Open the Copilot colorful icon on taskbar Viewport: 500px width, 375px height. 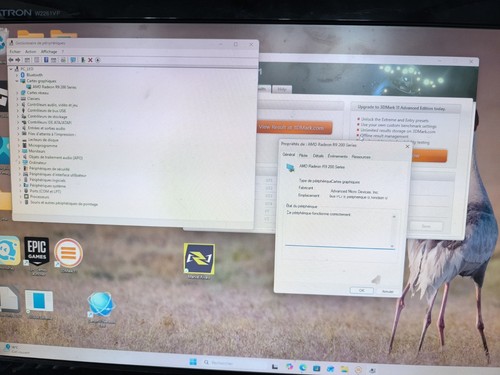(x=289, y=367)
